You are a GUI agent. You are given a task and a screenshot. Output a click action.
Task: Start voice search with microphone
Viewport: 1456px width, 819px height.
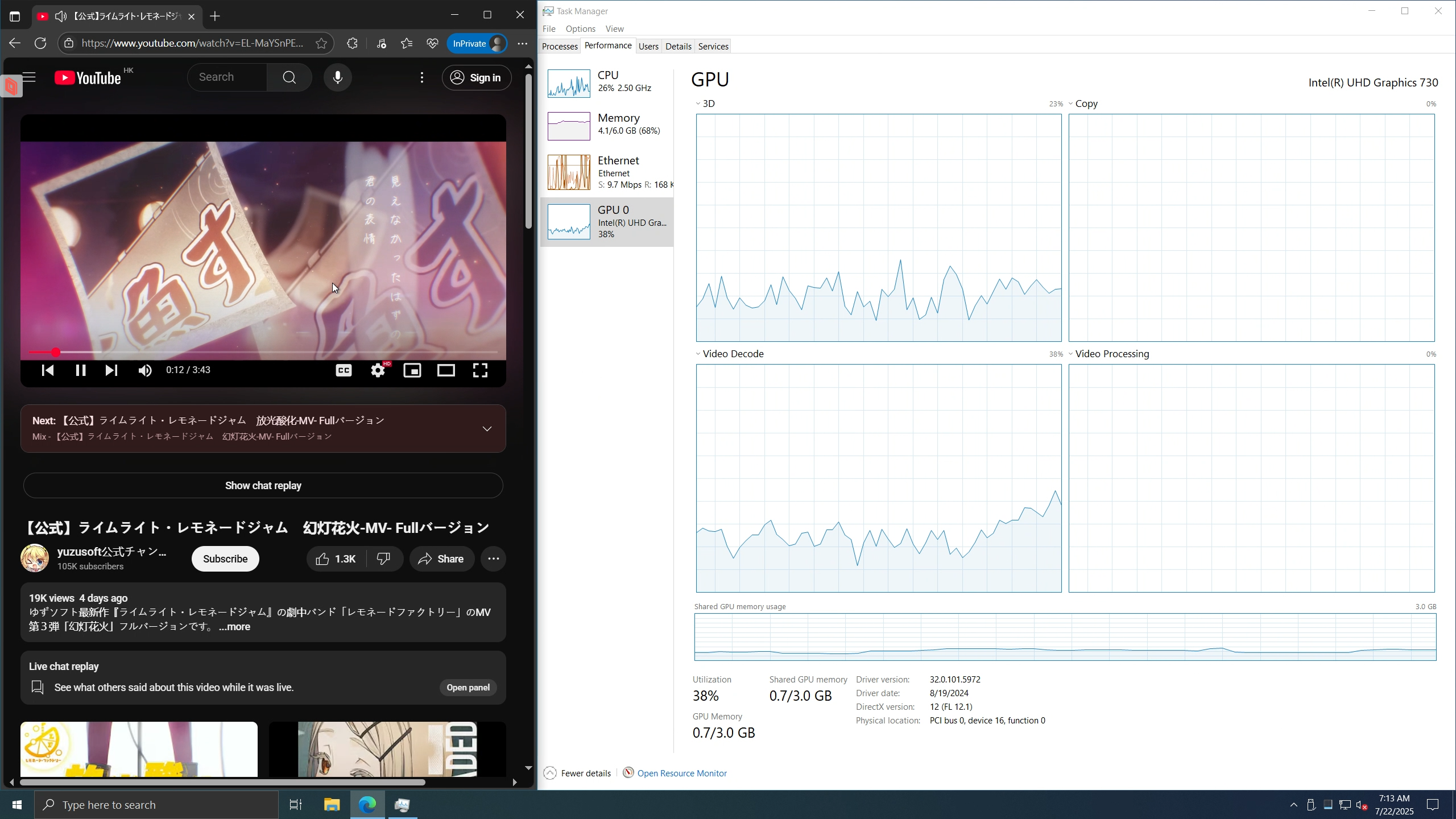tap(338, 77)
